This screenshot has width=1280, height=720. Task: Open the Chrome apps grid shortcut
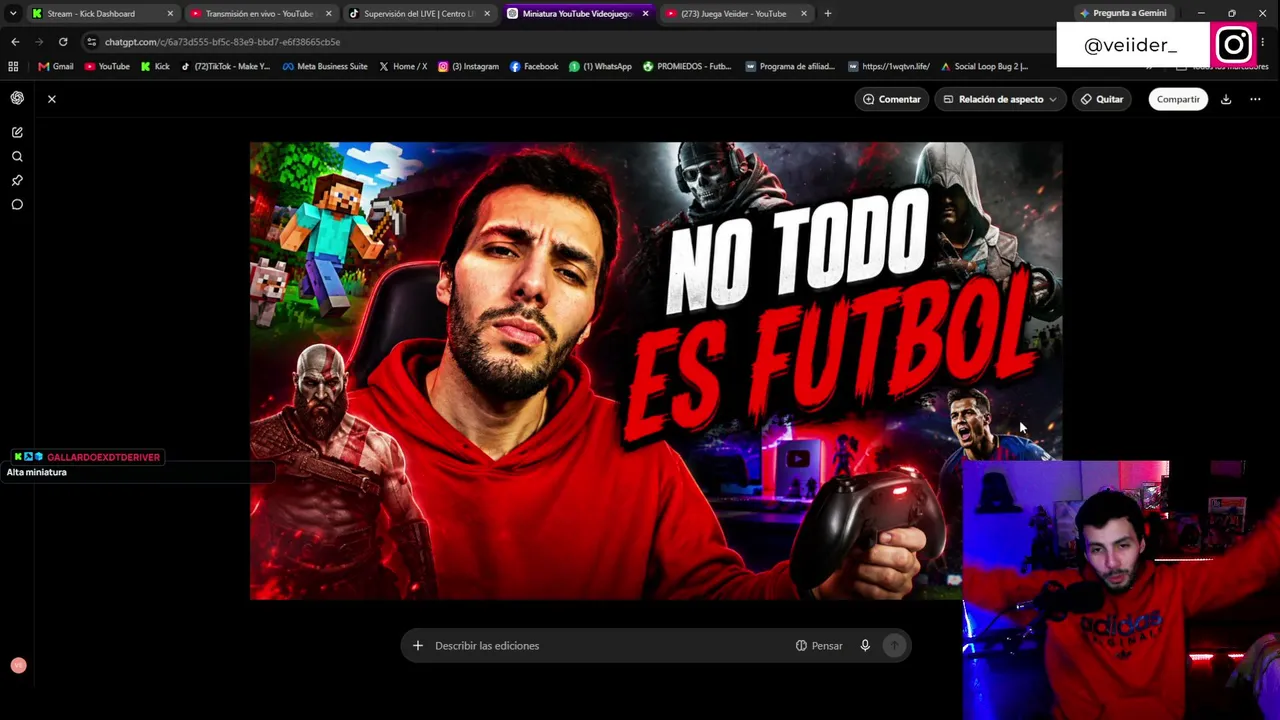(x=13, y=66)
